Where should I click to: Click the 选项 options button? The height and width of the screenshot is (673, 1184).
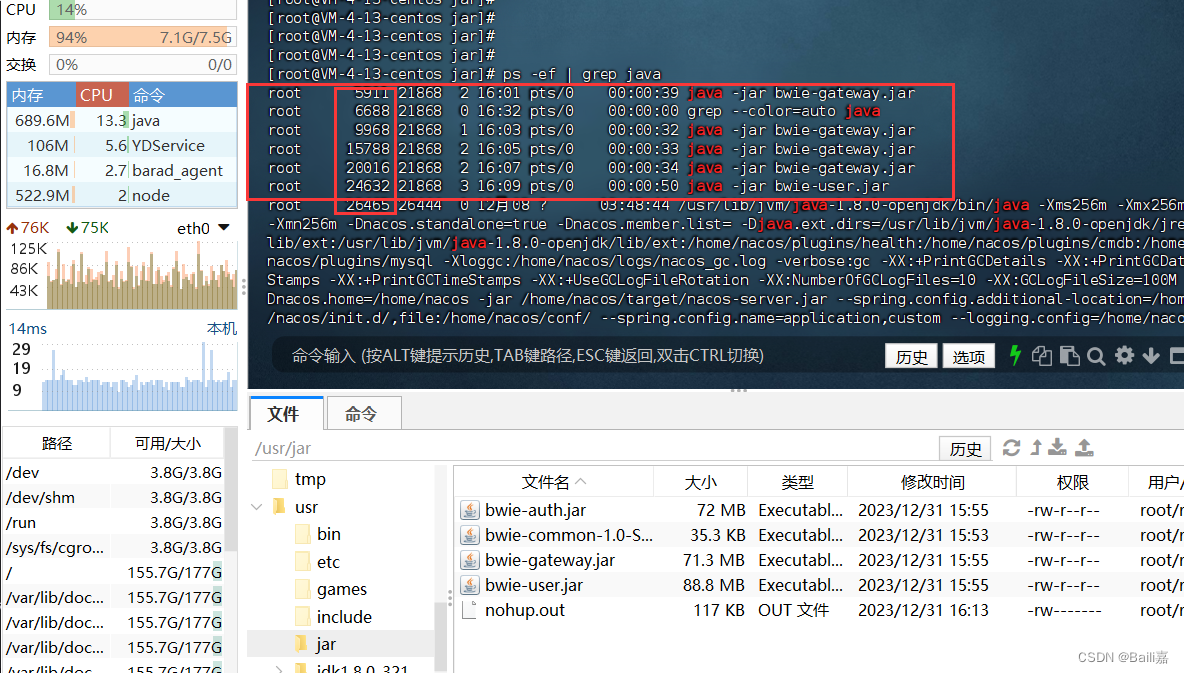pyautogui.click(x=968, y=355)
